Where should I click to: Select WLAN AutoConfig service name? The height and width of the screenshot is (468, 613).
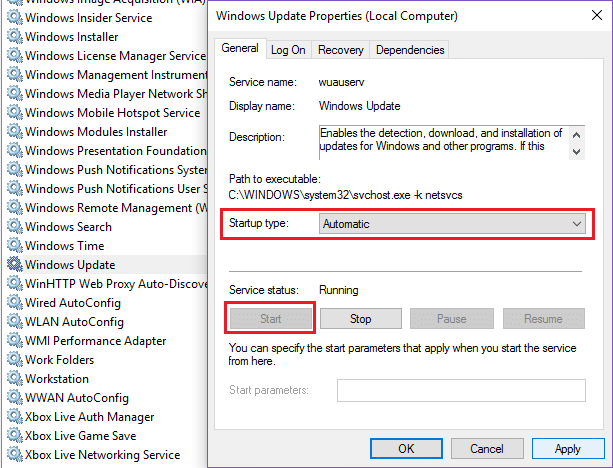pos(74,322)
